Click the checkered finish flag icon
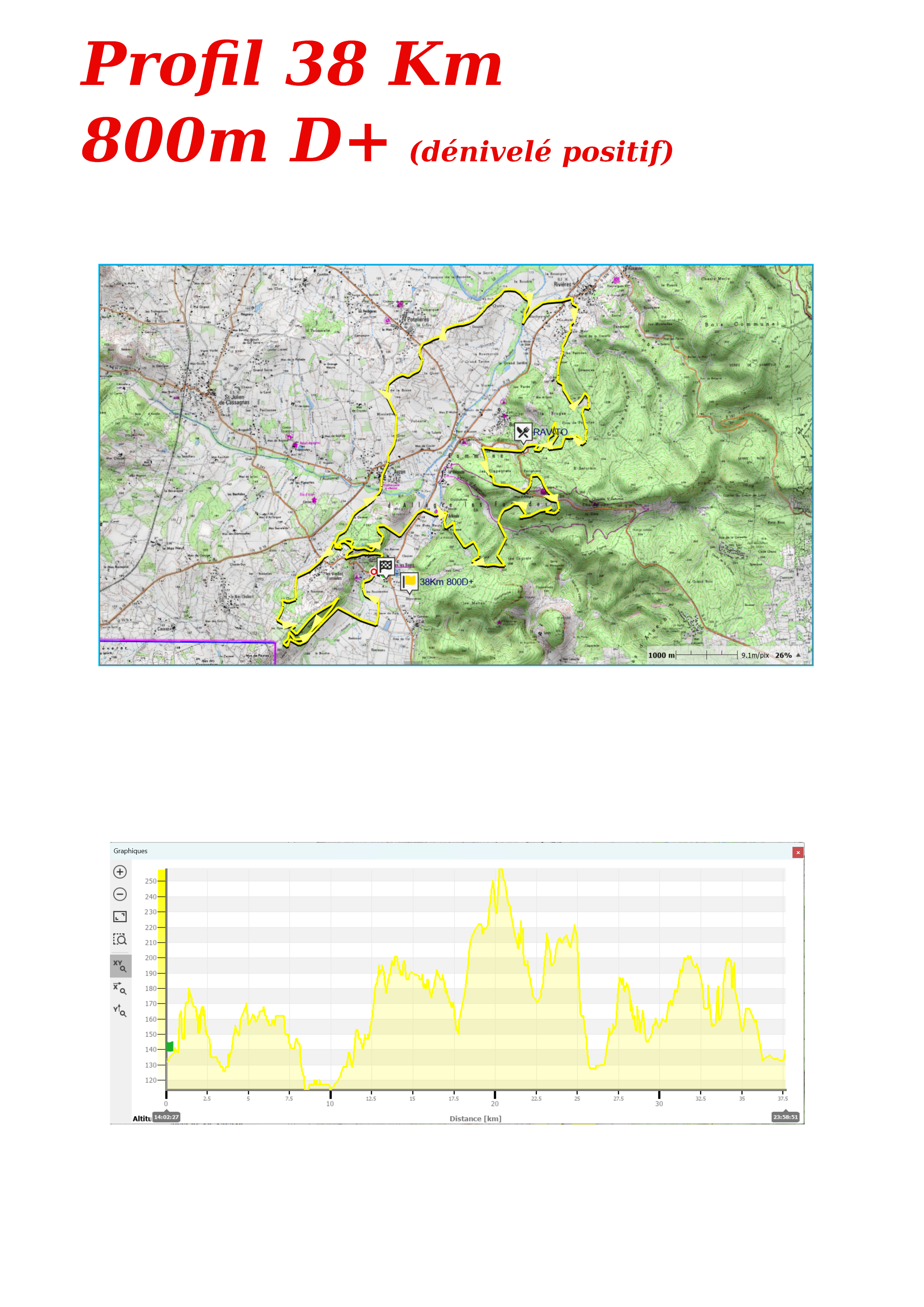The width and height of the screenshot is (924, 1307). (x=385, y=566)
